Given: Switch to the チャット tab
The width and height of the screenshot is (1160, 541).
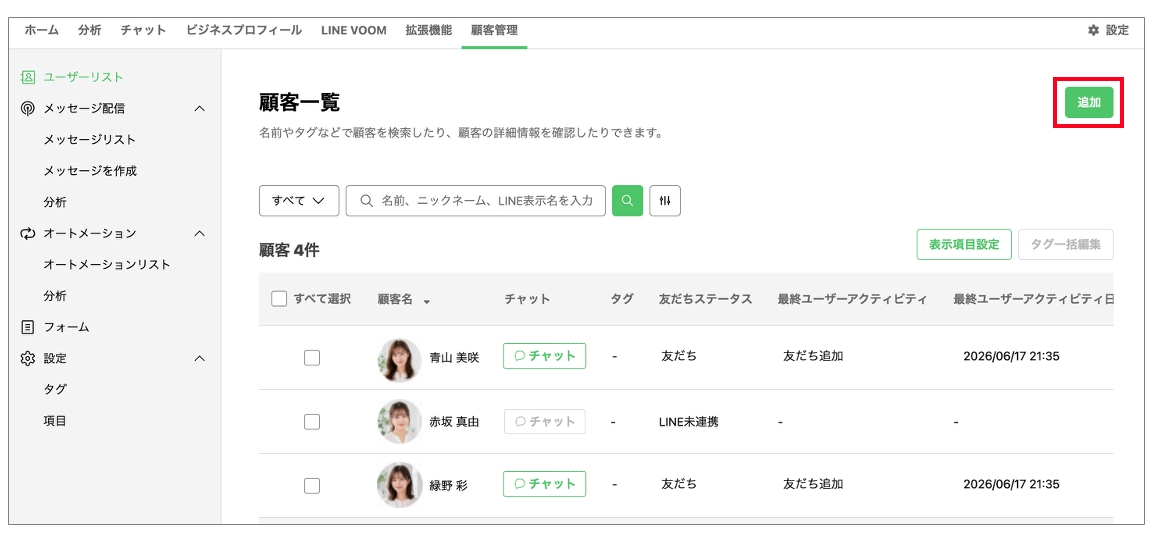Looking at the screenshot, I should click(144, 30).
